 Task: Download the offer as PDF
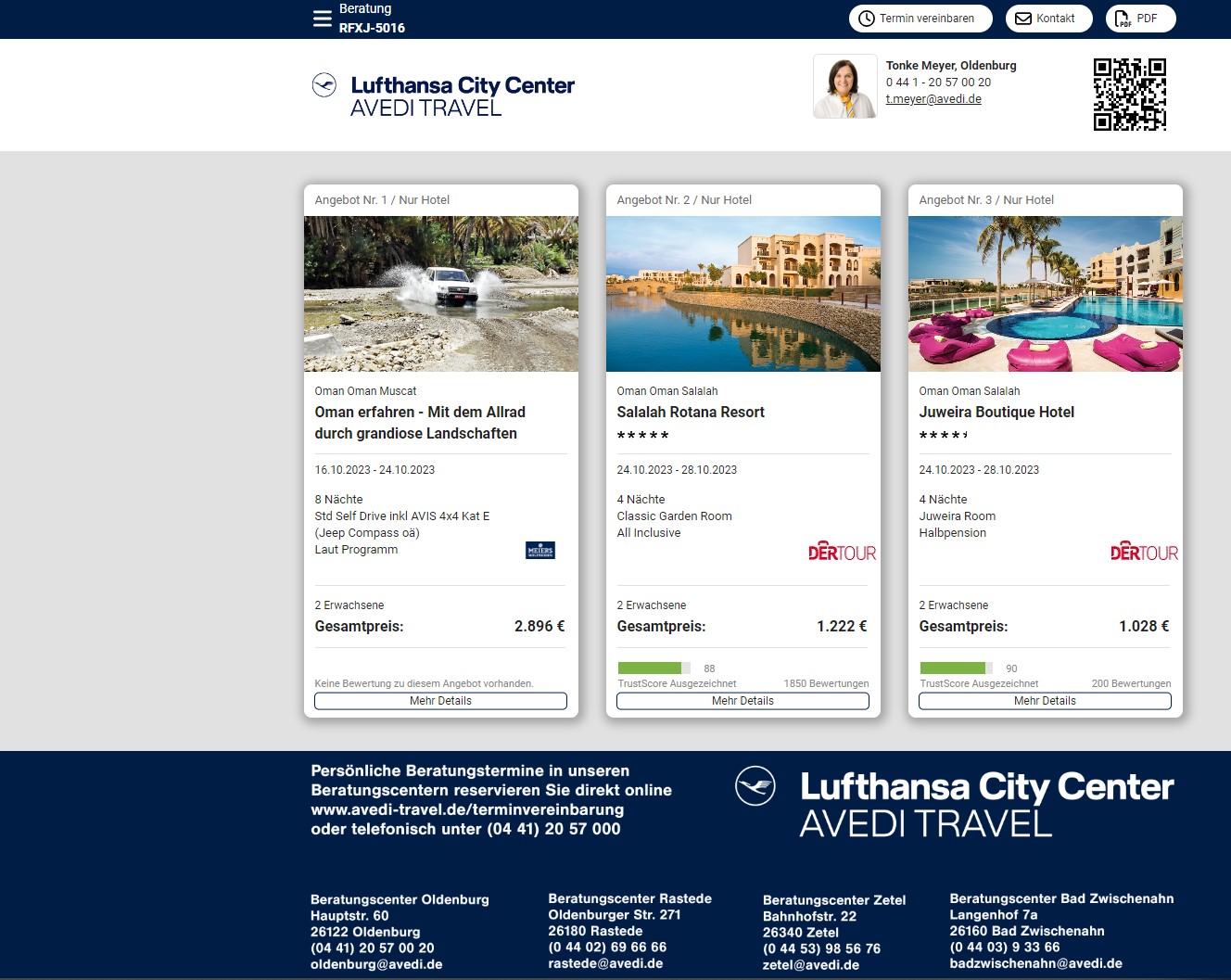coord(1139,19)
